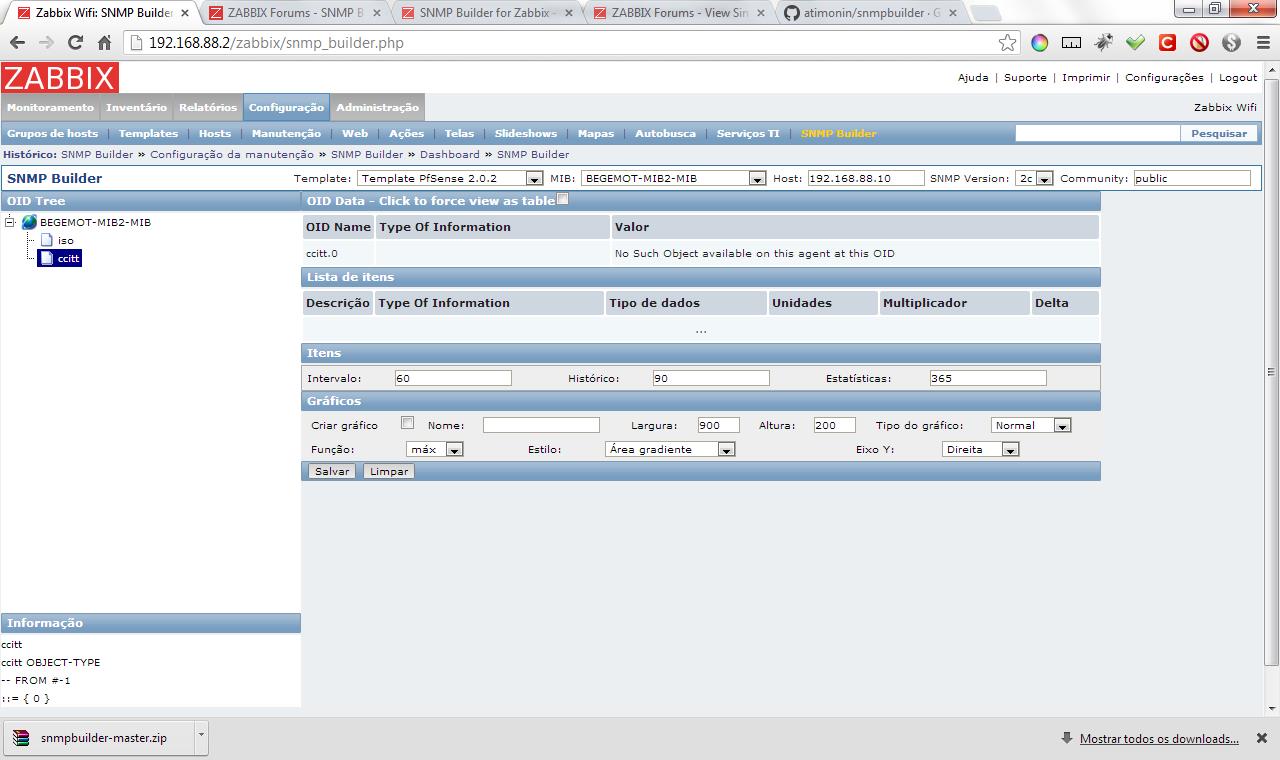
Task: Click the Largura input field
Action: (x=719, y=425)
